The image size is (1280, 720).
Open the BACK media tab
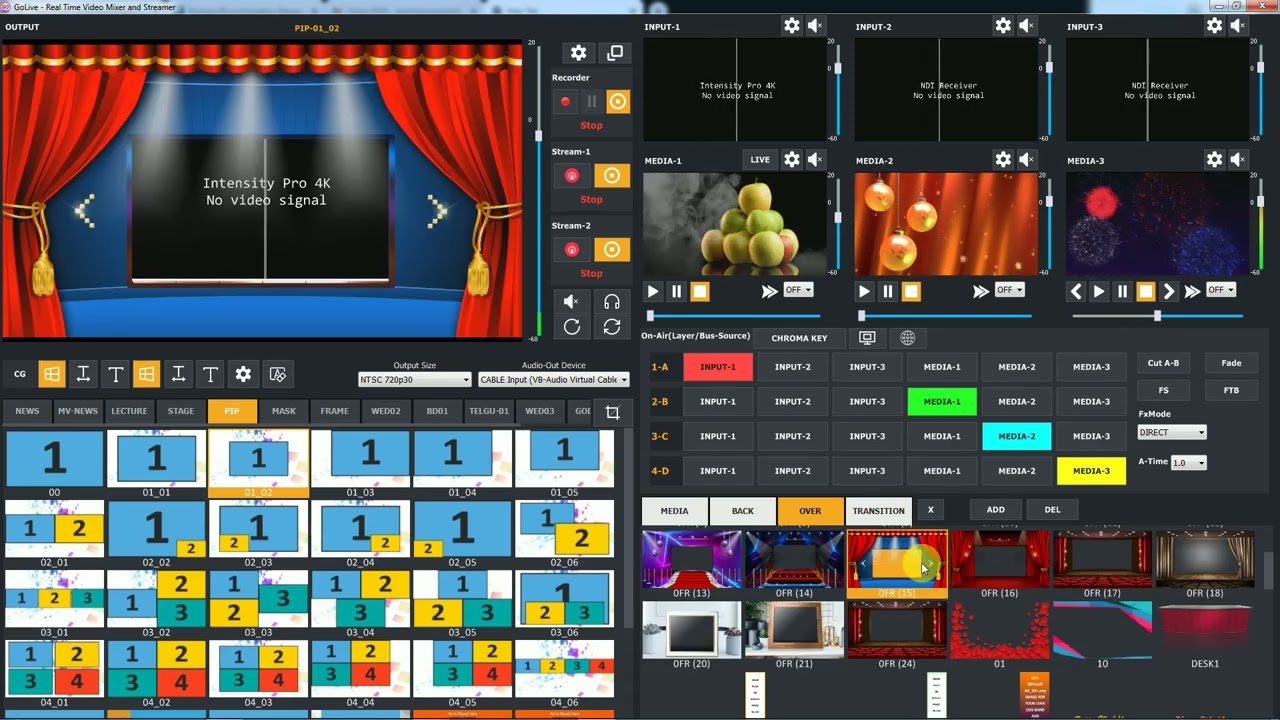[x=743, y=511]
